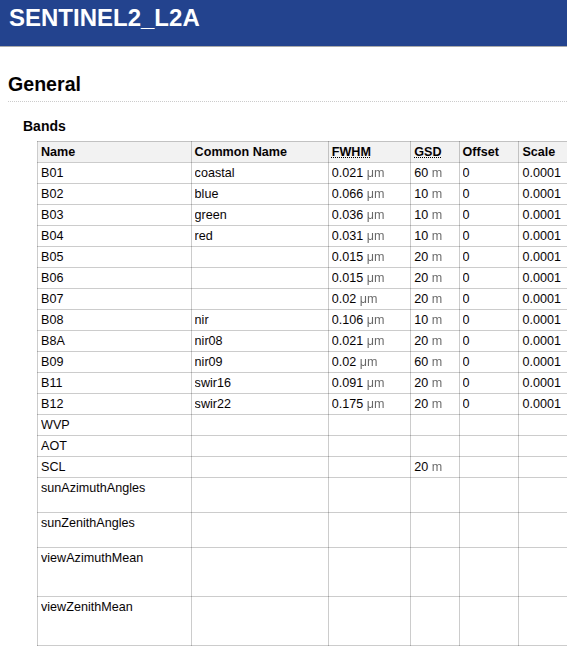
Task: Select the 0.175 μm FWHM value for B12
Action: [x=358, y=404]
